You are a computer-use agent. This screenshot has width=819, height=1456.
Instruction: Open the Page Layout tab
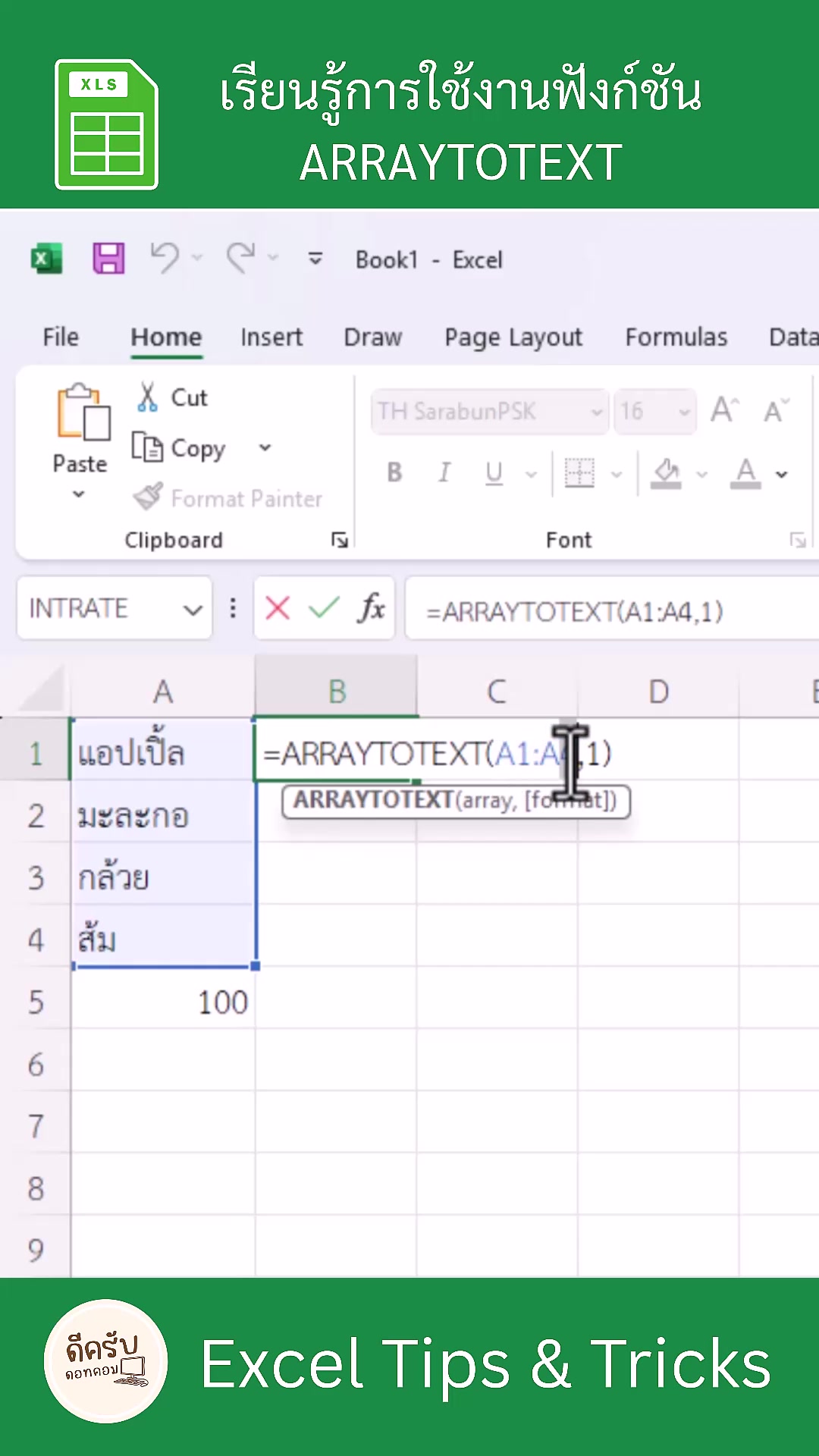click(513, 337)
